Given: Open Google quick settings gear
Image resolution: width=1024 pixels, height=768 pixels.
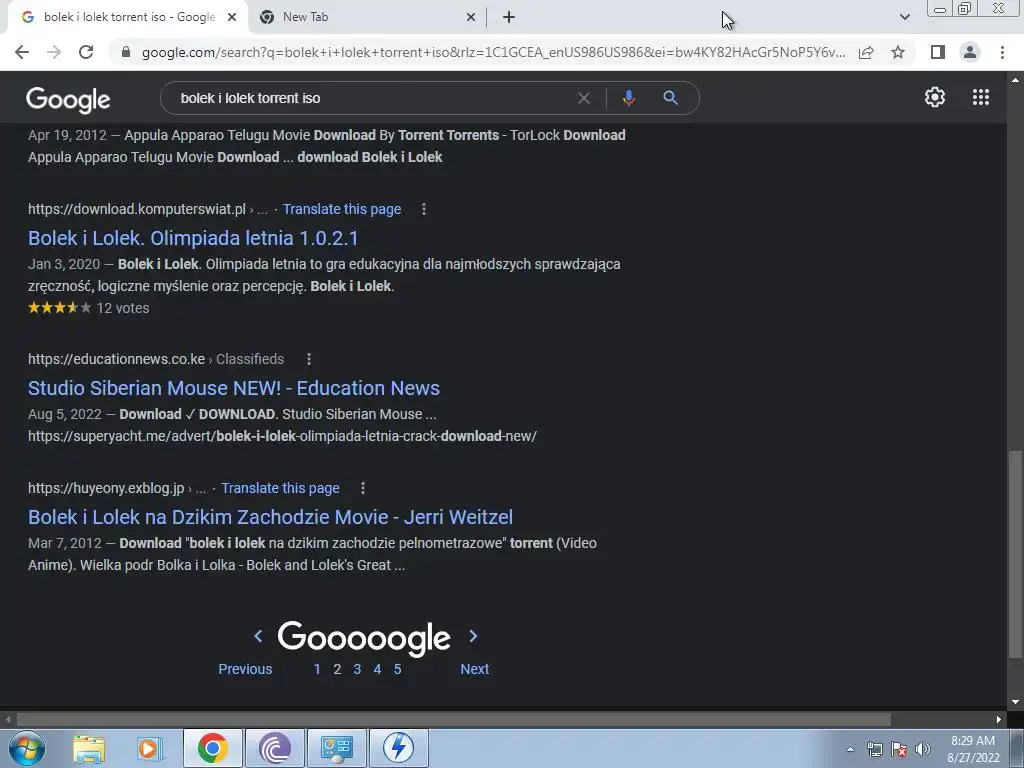Looking at the screenshot, I should [x=935, y=97].
